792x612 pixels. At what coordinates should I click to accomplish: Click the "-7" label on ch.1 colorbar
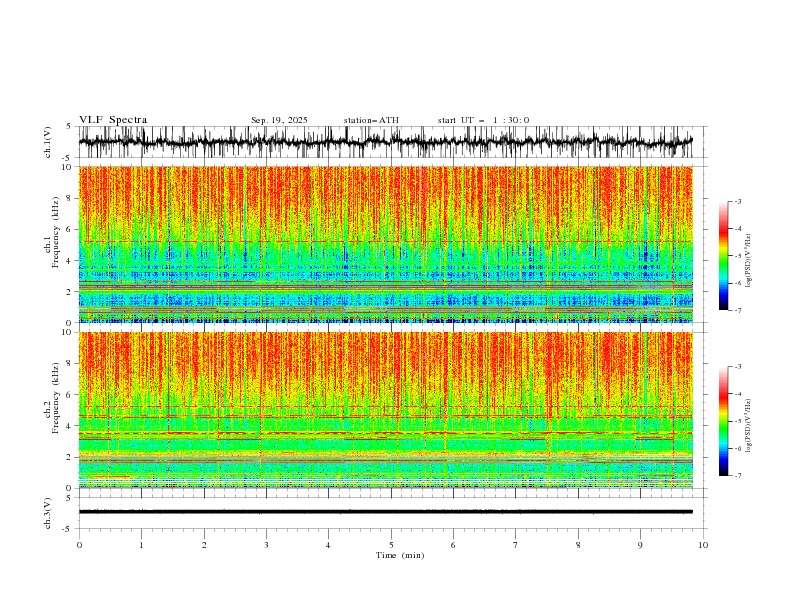[738, 310]
